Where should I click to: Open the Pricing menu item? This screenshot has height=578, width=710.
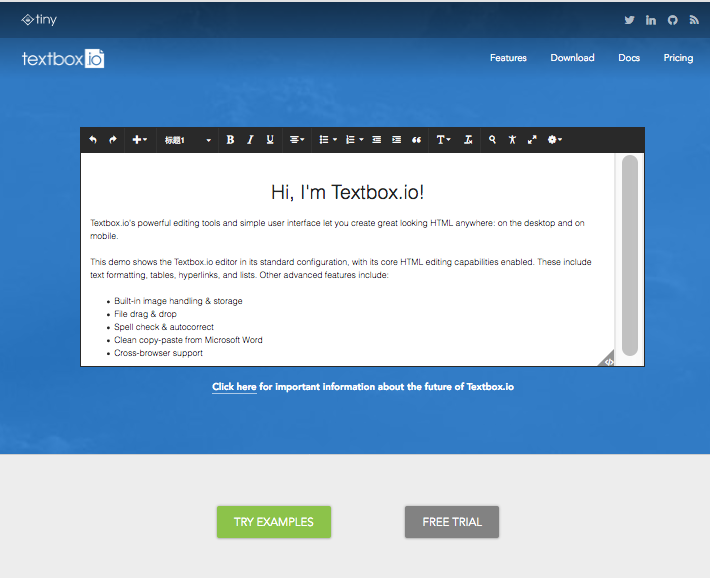tap(678, 58)
